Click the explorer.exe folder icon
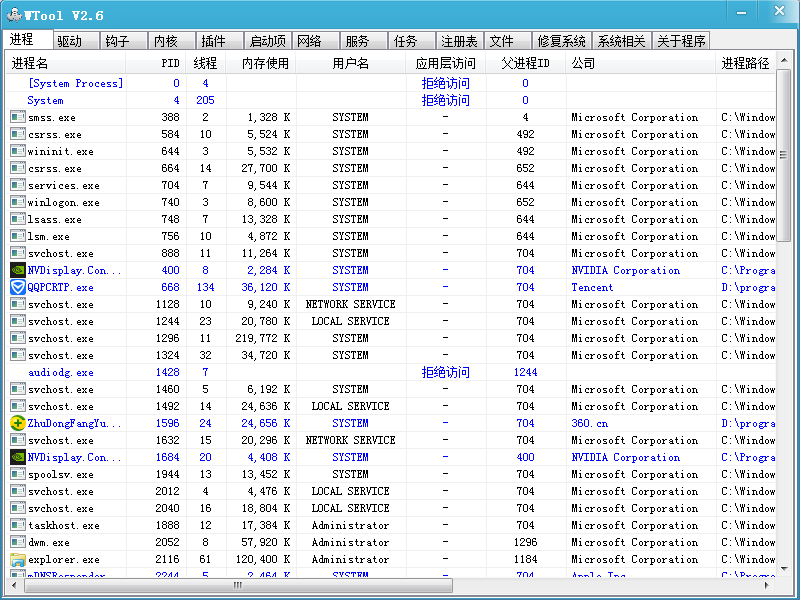 coord(18,560)
